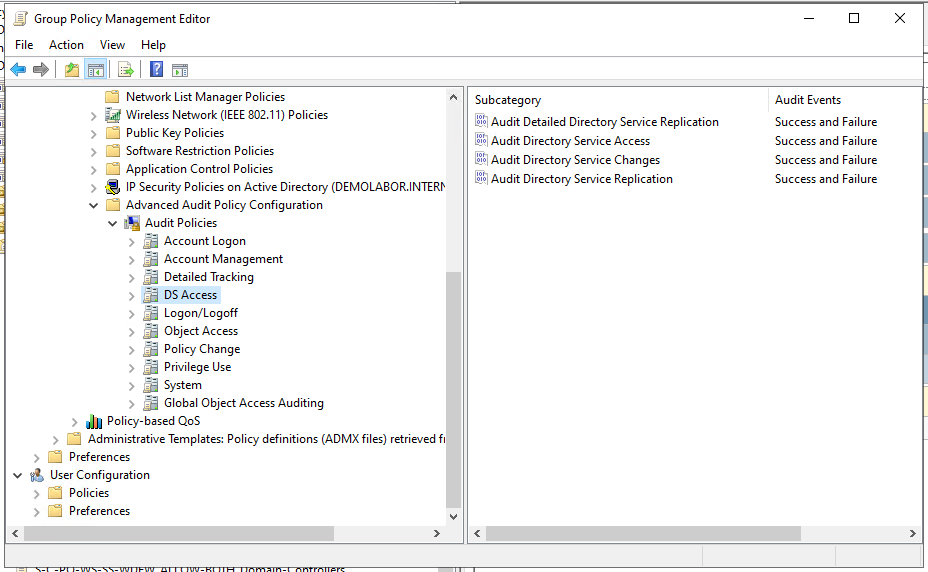This screenshot has width=928, height=572.
Task: Sort by the Audit Events column header
Action: pyautogui.click(x=807, y=100)
